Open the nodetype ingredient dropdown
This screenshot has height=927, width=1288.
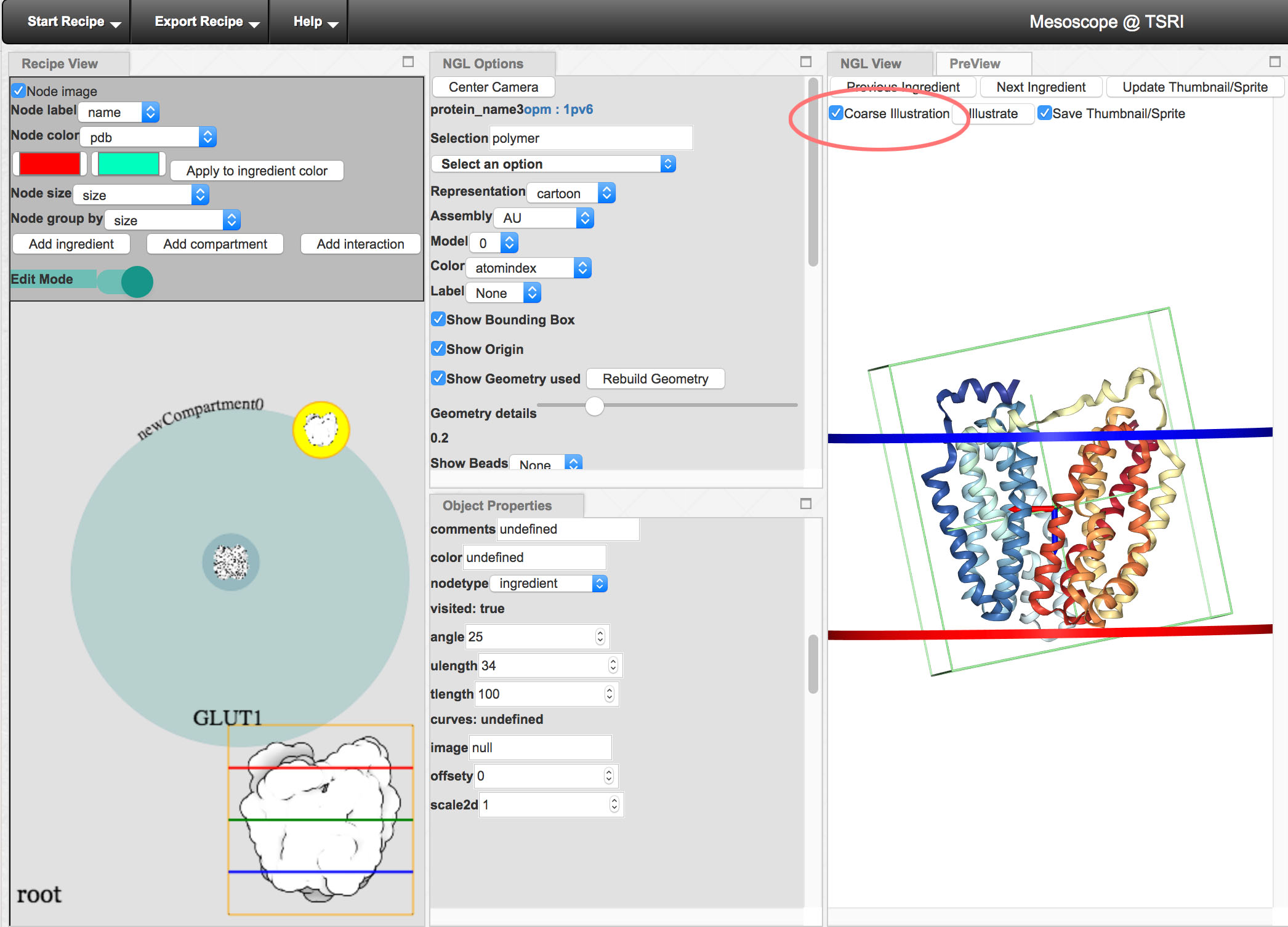pyautogui.click(x=549, y=583)
